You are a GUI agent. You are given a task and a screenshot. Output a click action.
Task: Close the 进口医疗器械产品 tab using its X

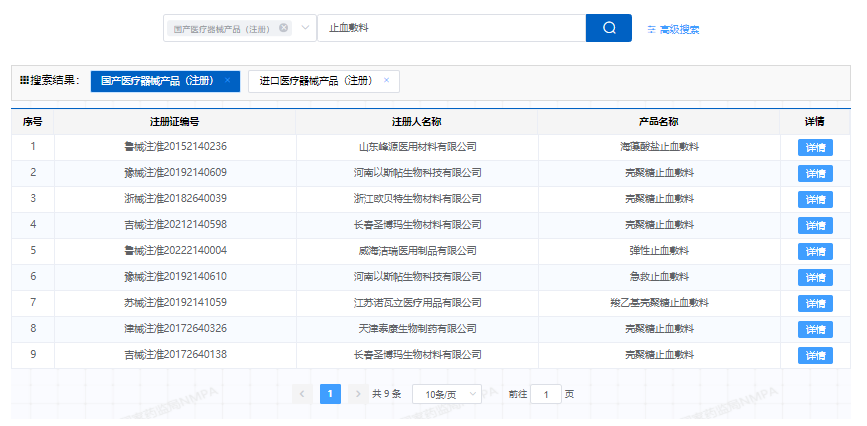tap(386, 80)
